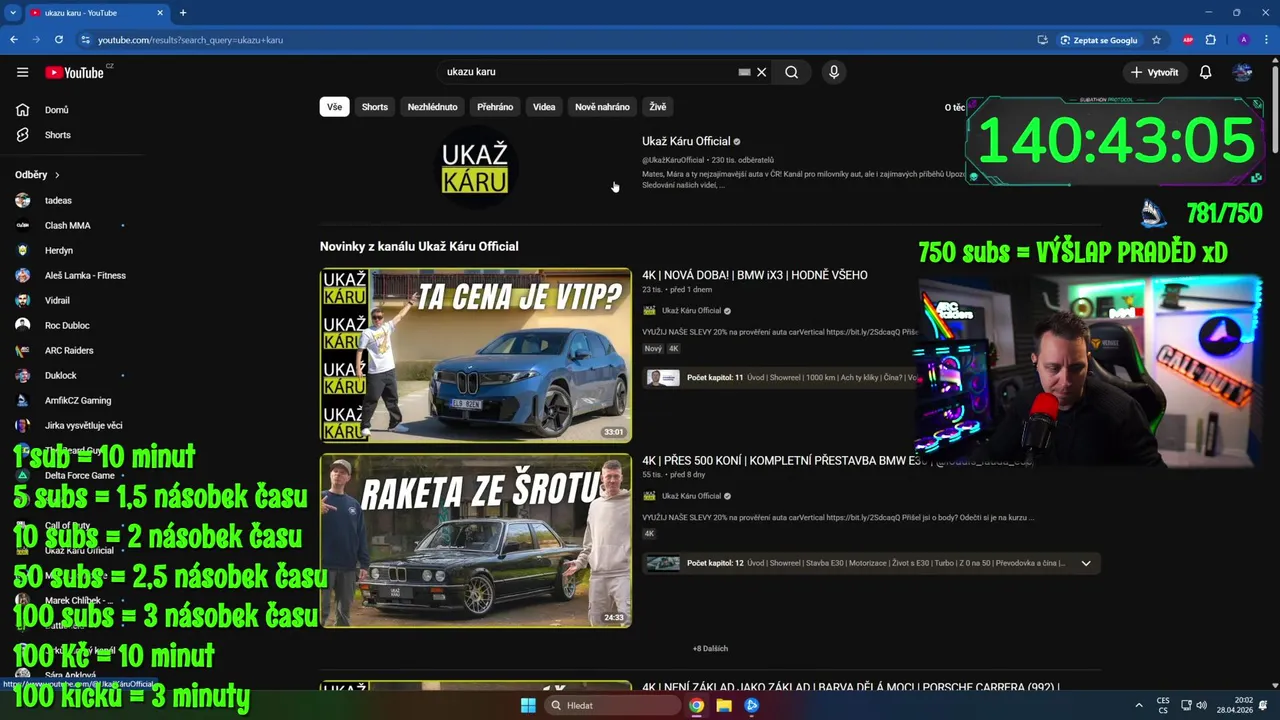Open the ARC Raiders subscription channel
The width and height of the screenshot is (1280, 720).
pyautogui.click(x=69, y=351)
